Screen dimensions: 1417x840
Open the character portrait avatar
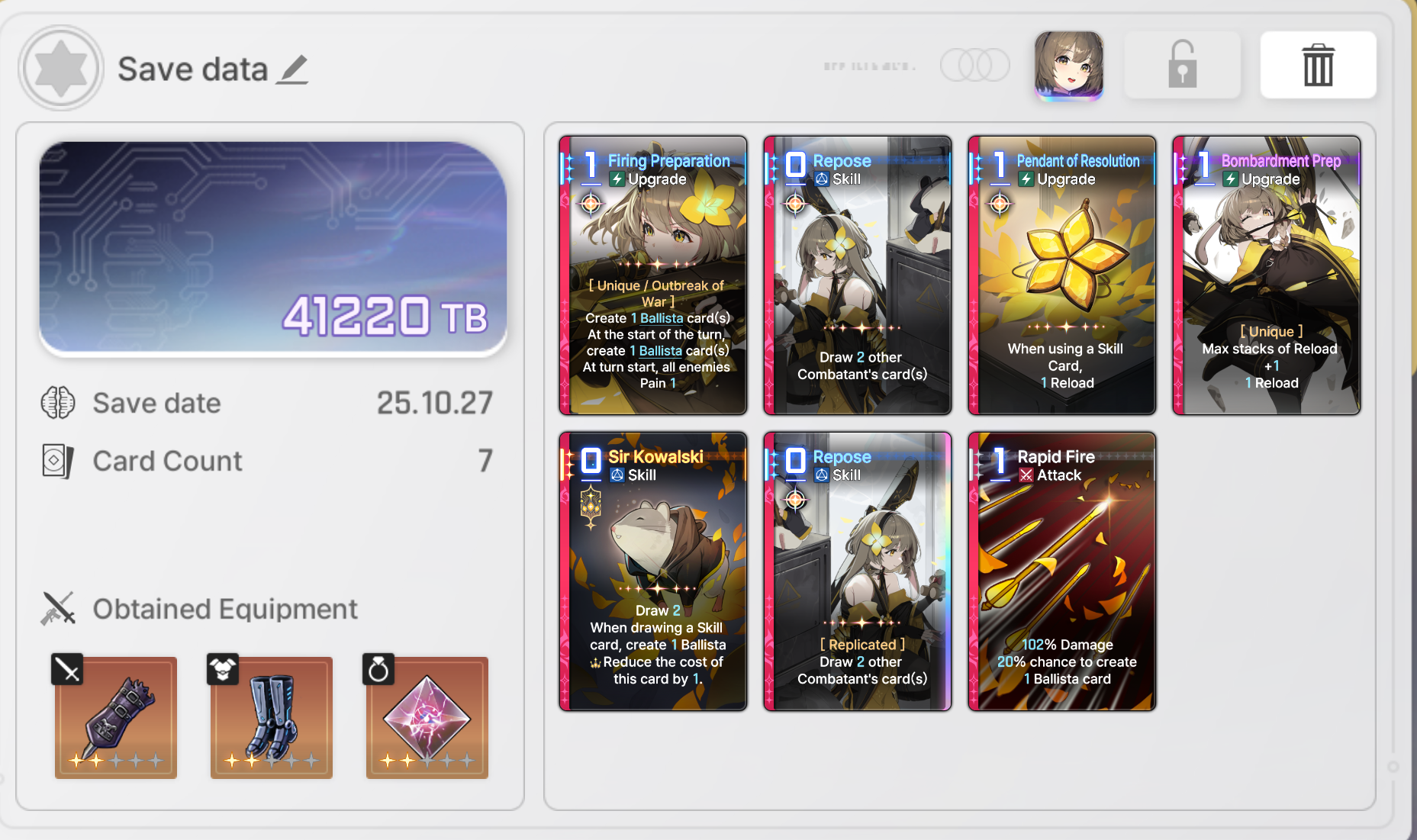pos(1068,66)
